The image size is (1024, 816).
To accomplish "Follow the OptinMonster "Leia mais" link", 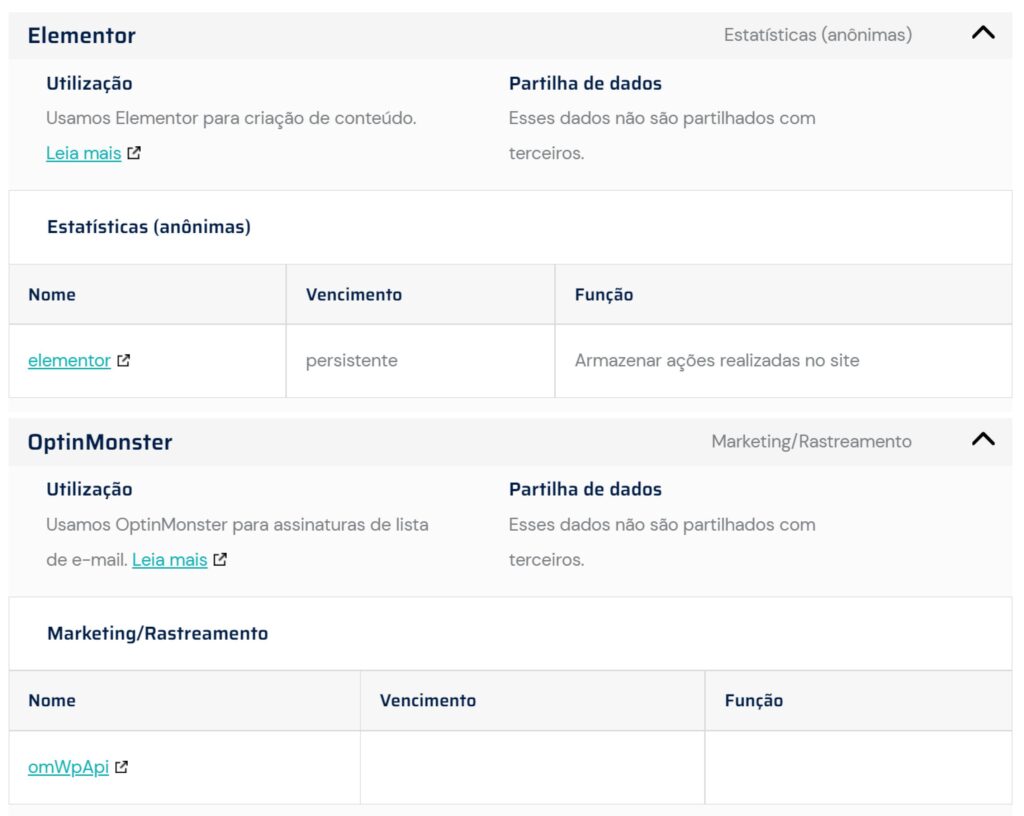I will click(x=169, y=560).
